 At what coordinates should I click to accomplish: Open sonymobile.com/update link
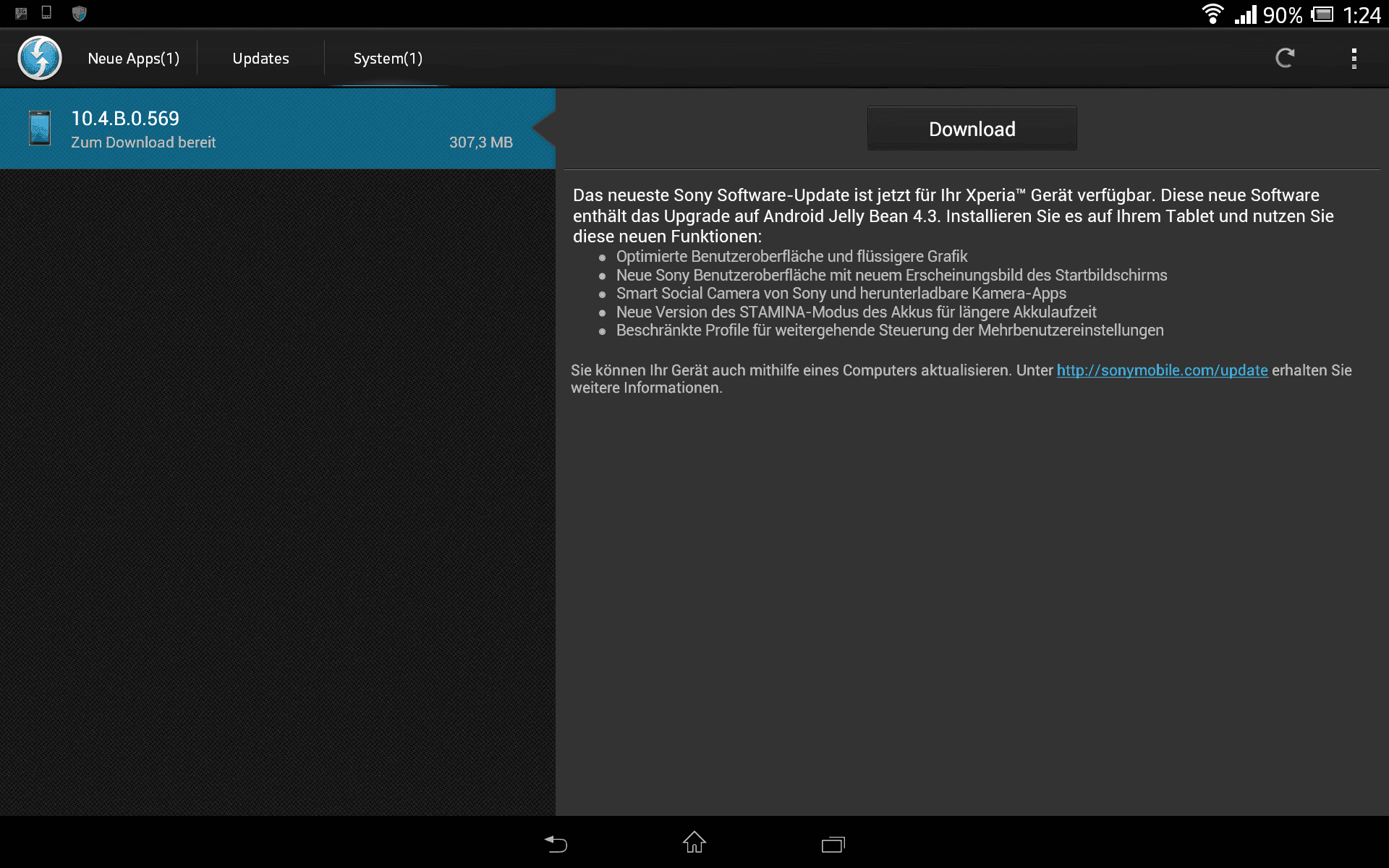pyautogui.click(x=1162, y=370)
